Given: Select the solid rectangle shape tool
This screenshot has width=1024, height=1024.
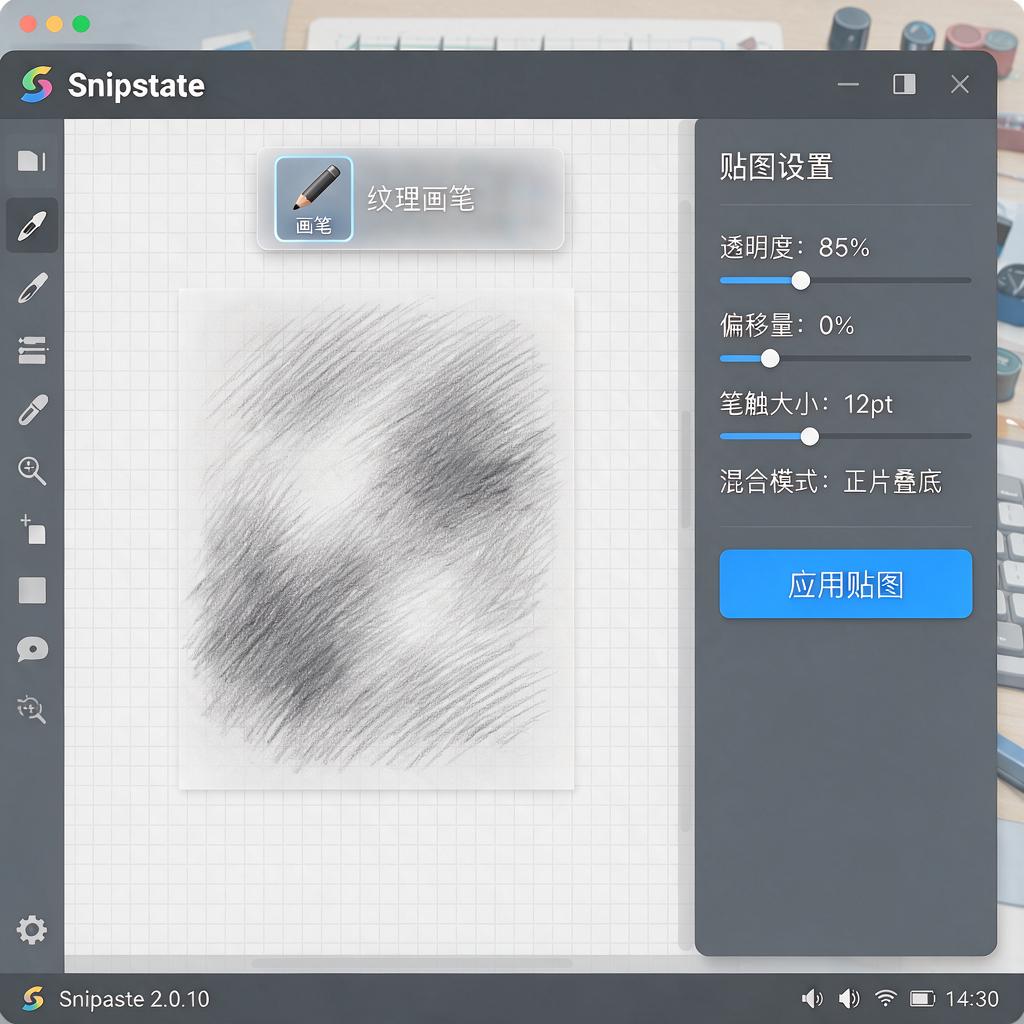Looking at the screenshot, I should coord(32,590).
